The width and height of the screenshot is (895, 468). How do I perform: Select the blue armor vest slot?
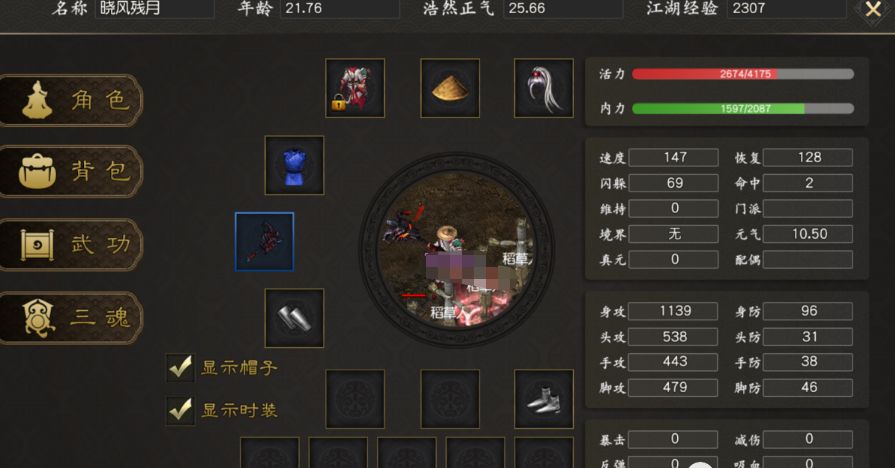(x=294, y=165)
